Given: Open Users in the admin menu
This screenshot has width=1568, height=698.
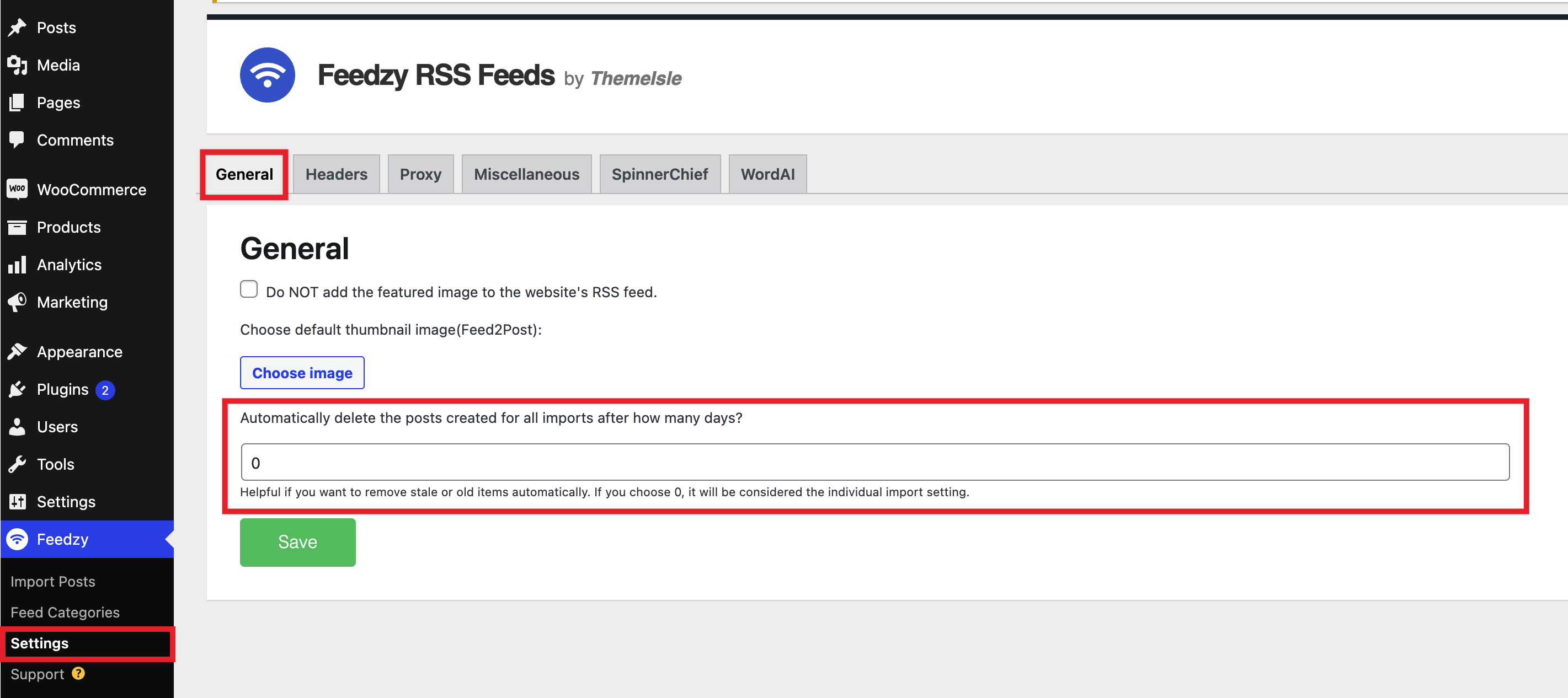Looking at the screenshot, I should [57, 426].
